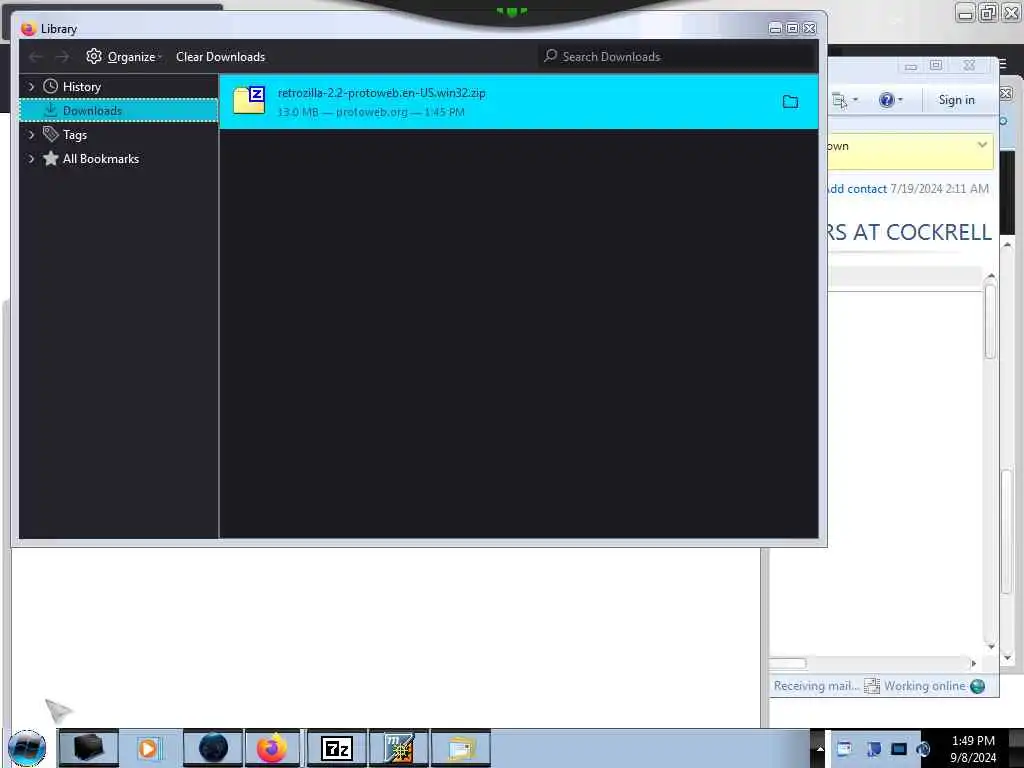
Task: Click Sign in in the mail window
Action: coord(956,100)
